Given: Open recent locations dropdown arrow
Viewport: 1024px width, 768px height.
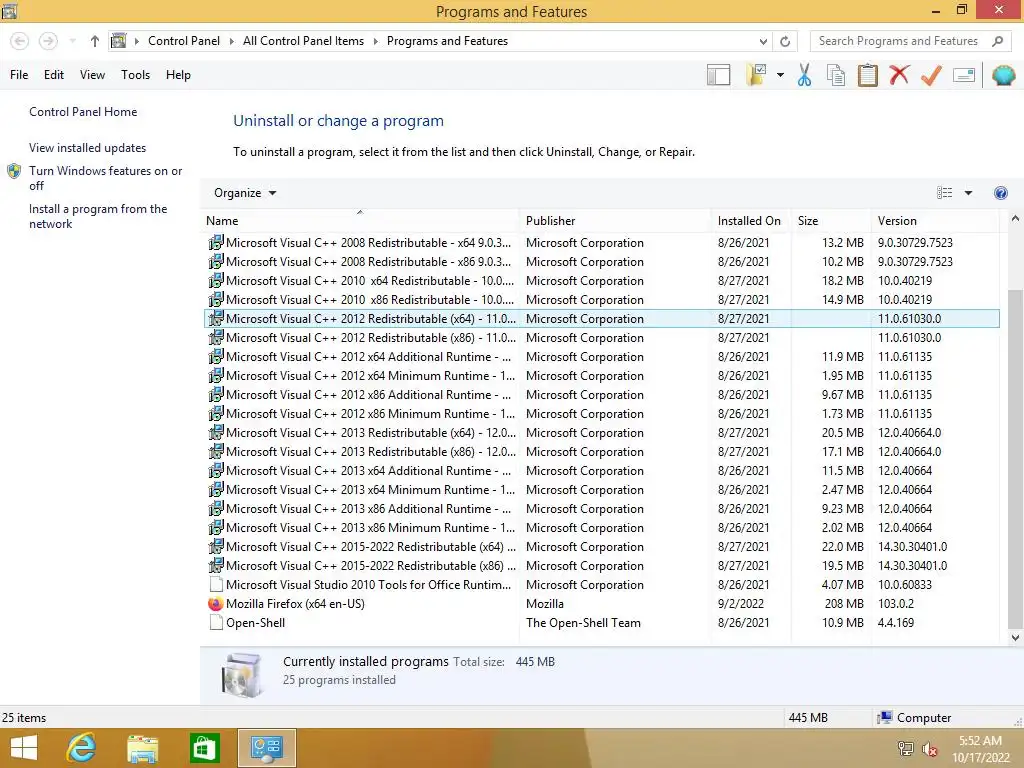Looking at the screenshot, I should point(72,41).
